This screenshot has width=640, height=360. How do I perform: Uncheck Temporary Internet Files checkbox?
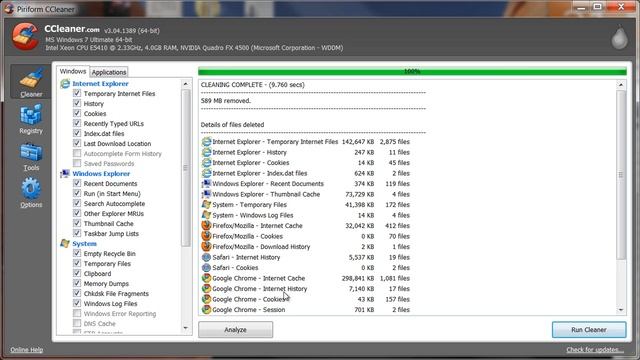(x=77, y=93)
